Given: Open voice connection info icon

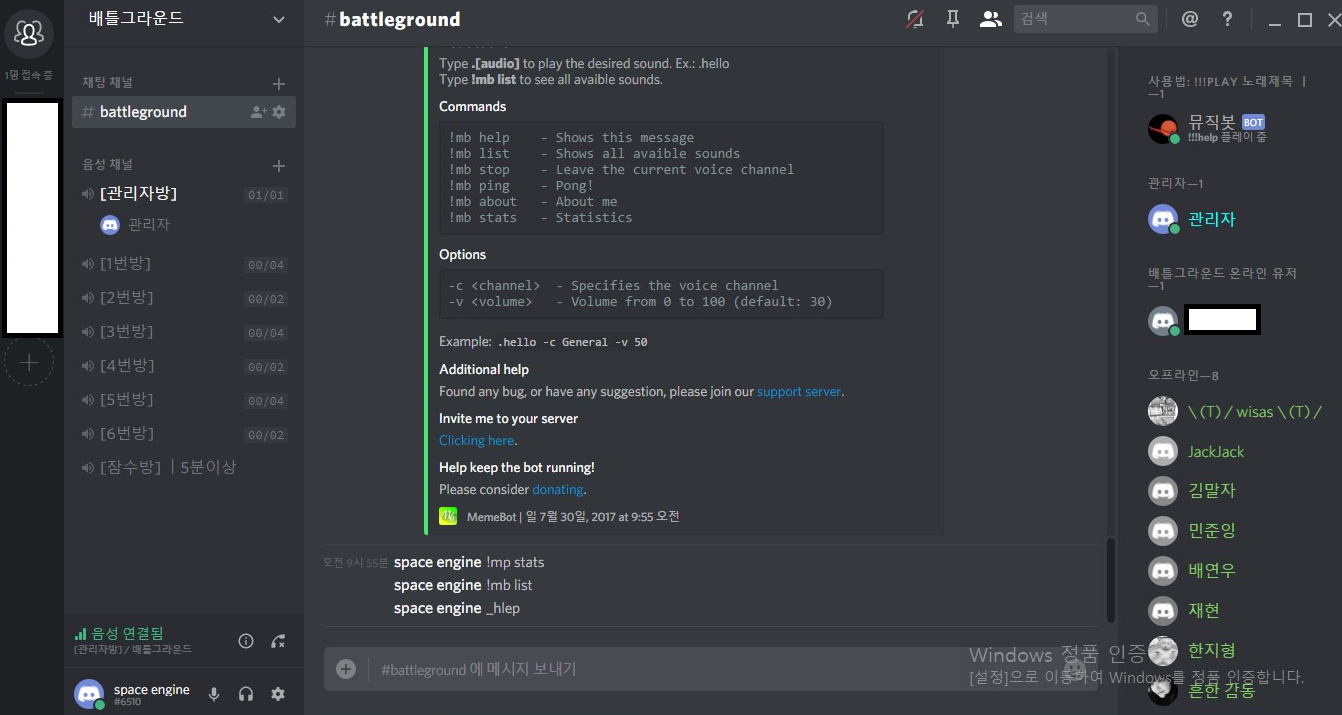Looking at the screenshot, I should (x=246, y=641).
